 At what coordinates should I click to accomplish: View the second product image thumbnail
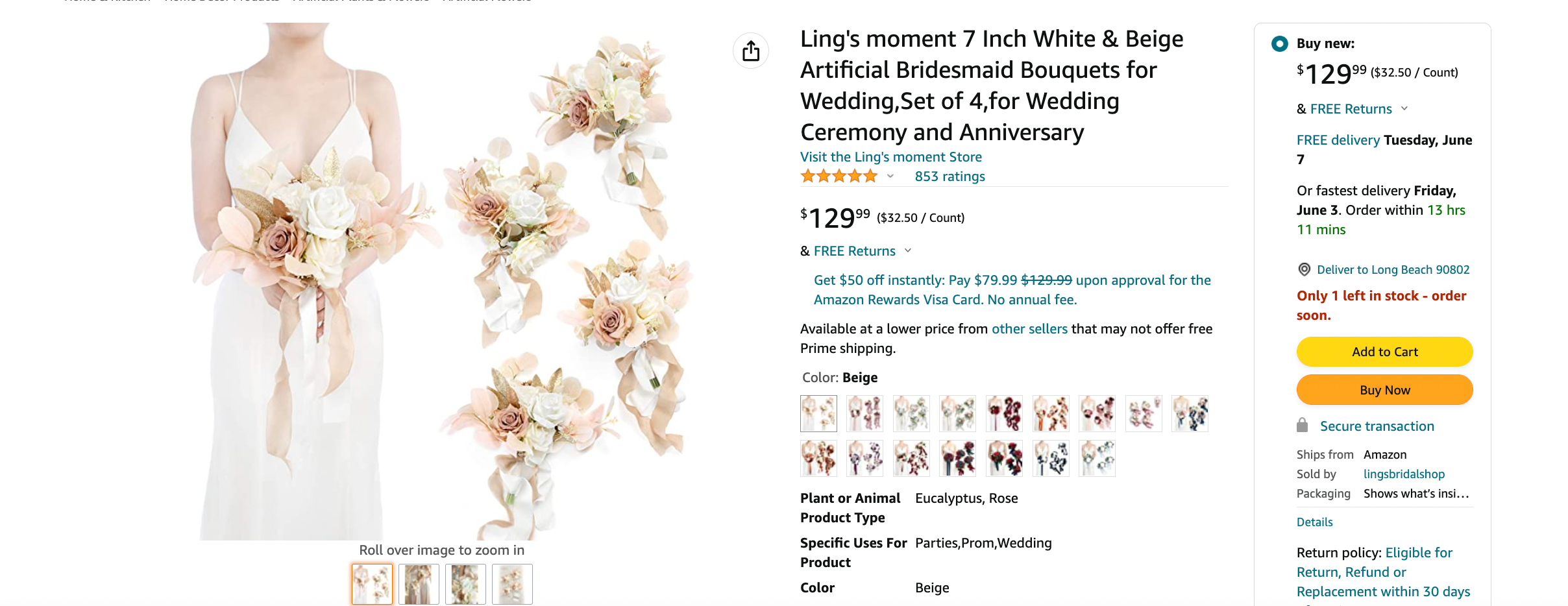(419, 584)
